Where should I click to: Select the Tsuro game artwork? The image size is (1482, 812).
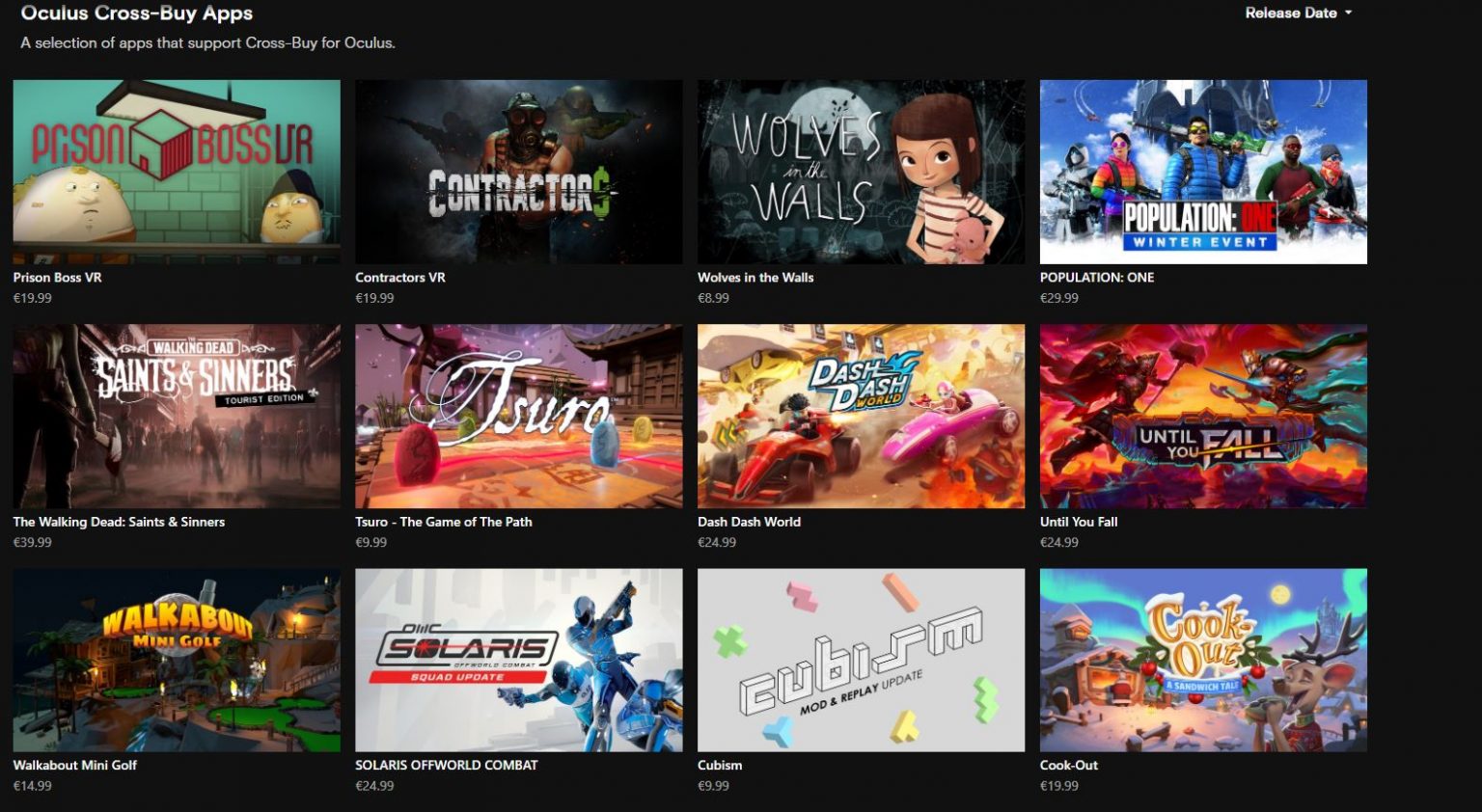pyautogui.click(x=518, y=417)
